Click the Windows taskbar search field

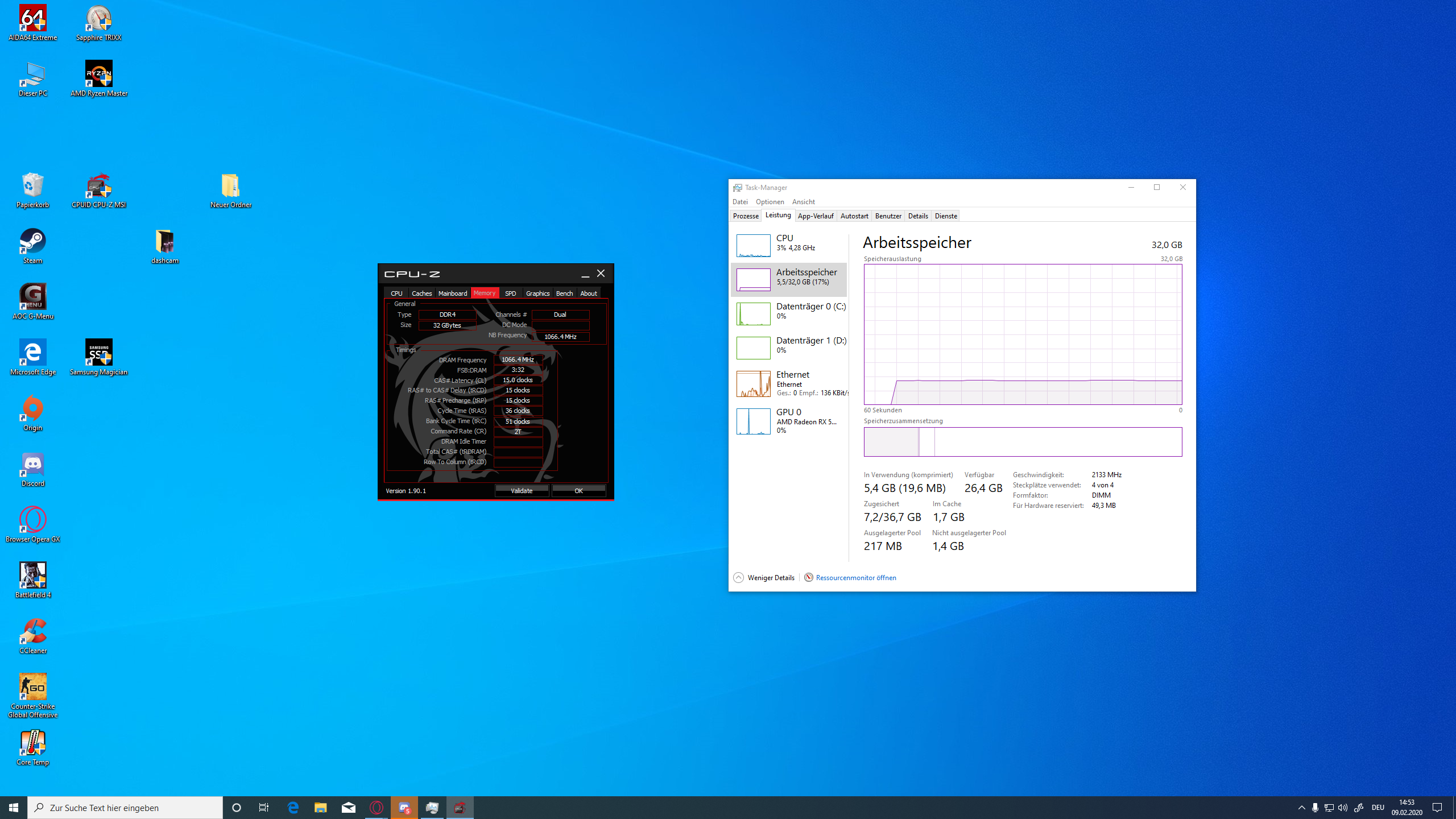[125, 808]
